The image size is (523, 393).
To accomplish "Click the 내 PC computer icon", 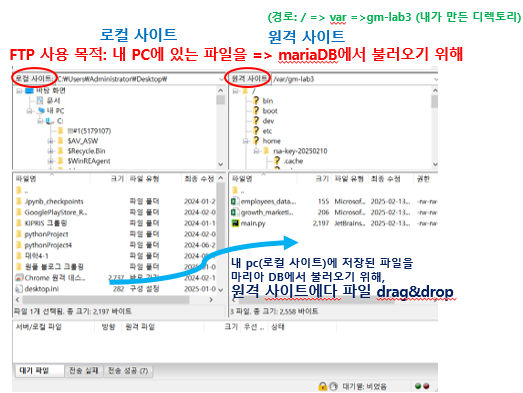I will coord(41,110).
